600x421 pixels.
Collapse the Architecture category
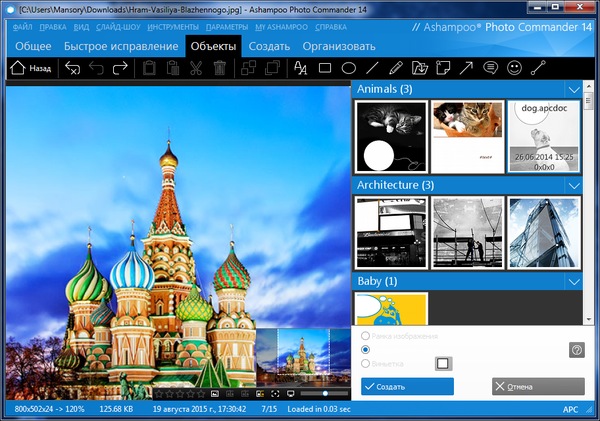click(574, 186)
